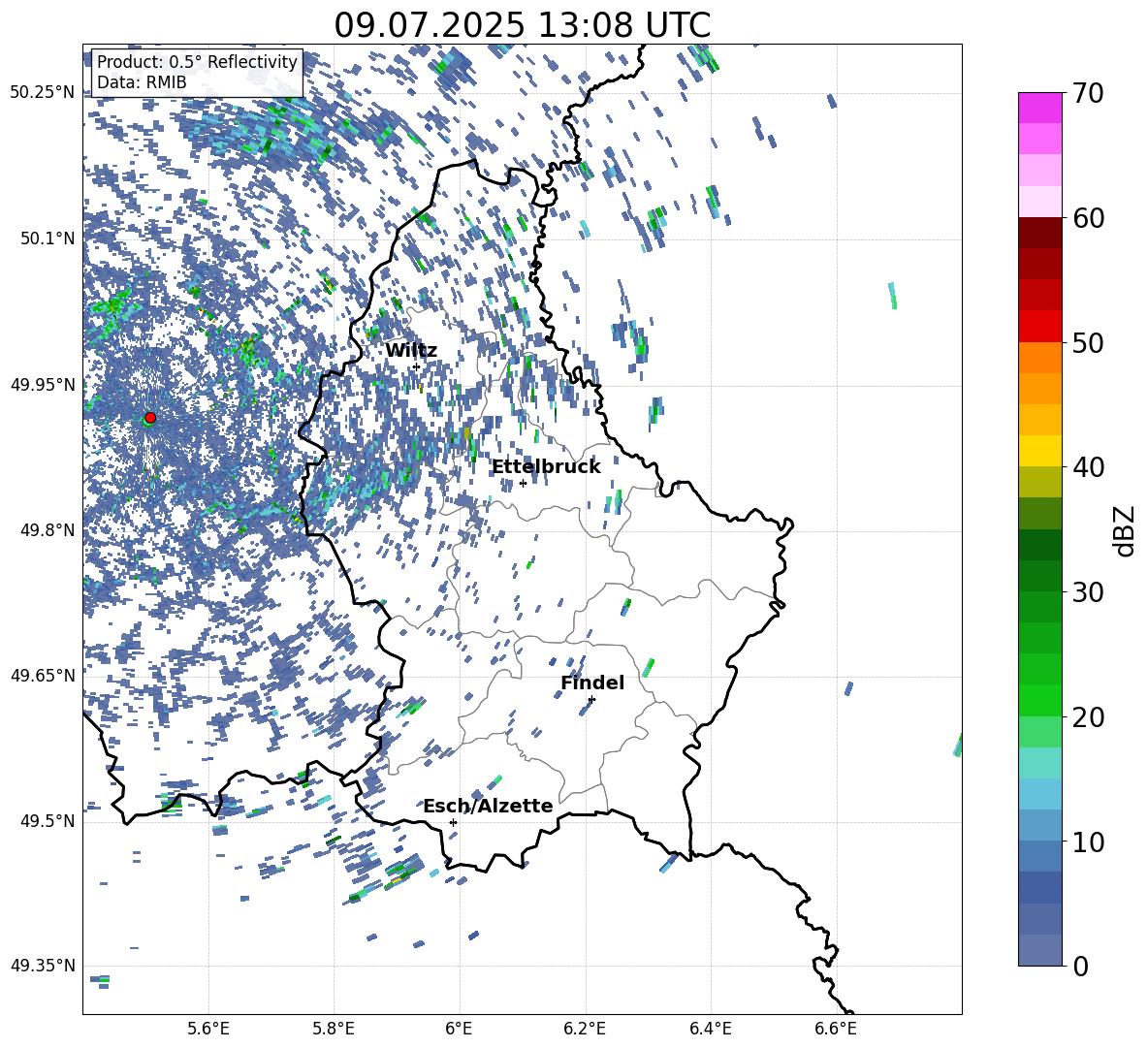Click the colorbar tick label 70

click(1089, 93)
